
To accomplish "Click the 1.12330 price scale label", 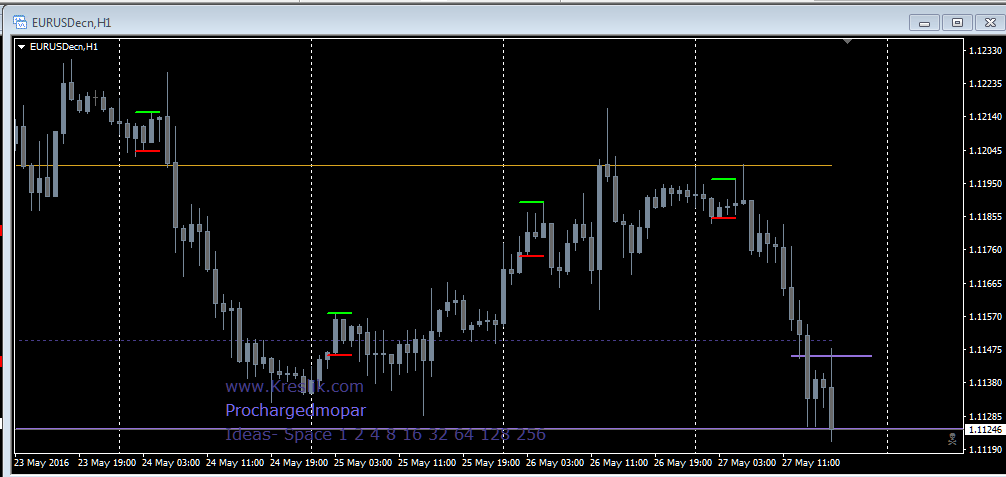I will click(x=987, y=50).
